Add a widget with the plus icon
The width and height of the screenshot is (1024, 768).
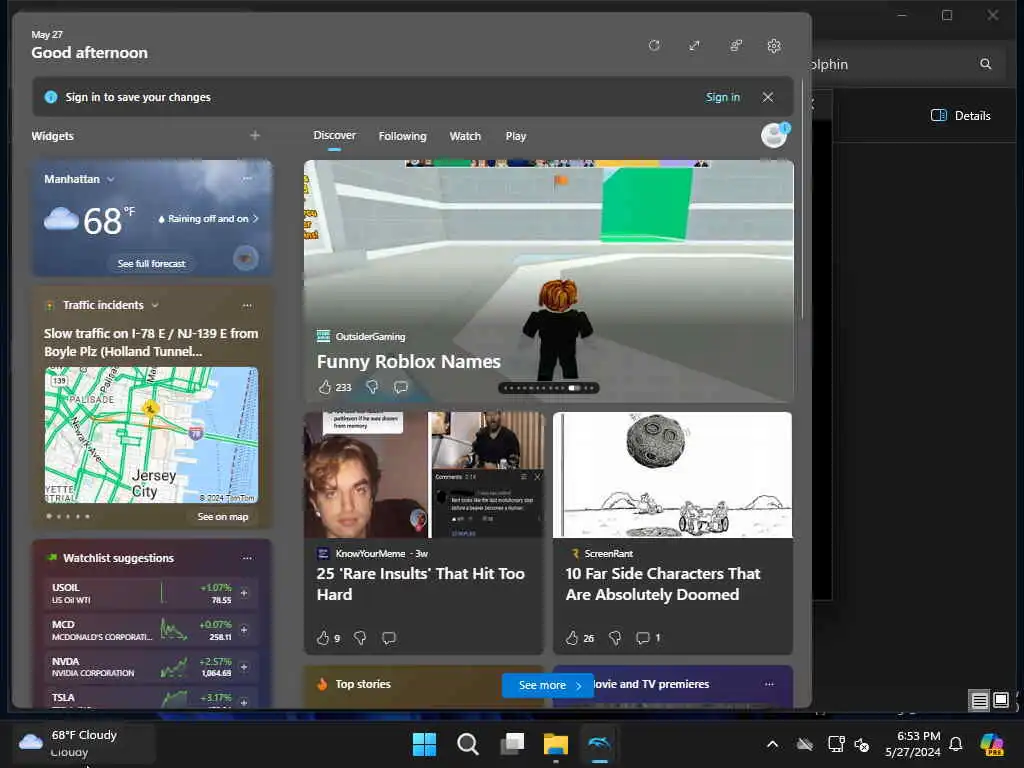click(255, 135)
